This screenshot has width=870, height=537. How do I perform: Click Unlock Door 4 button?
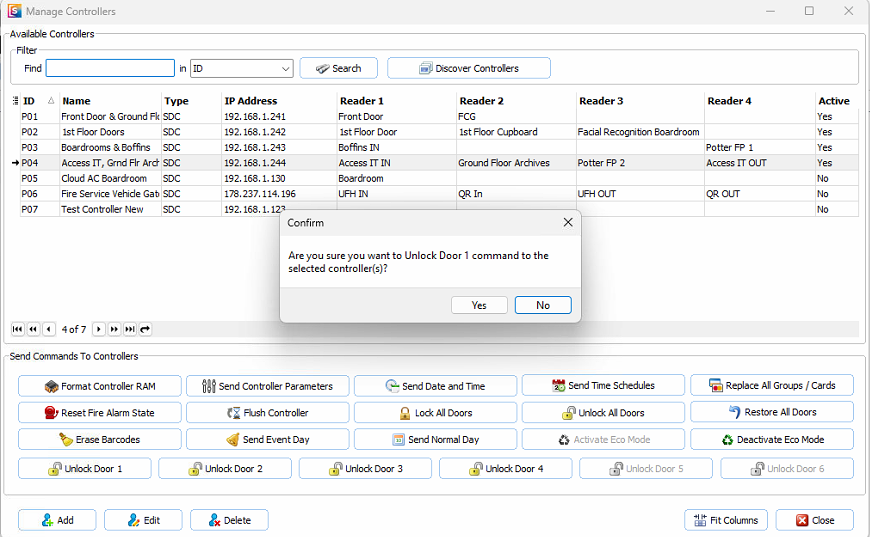505,469
